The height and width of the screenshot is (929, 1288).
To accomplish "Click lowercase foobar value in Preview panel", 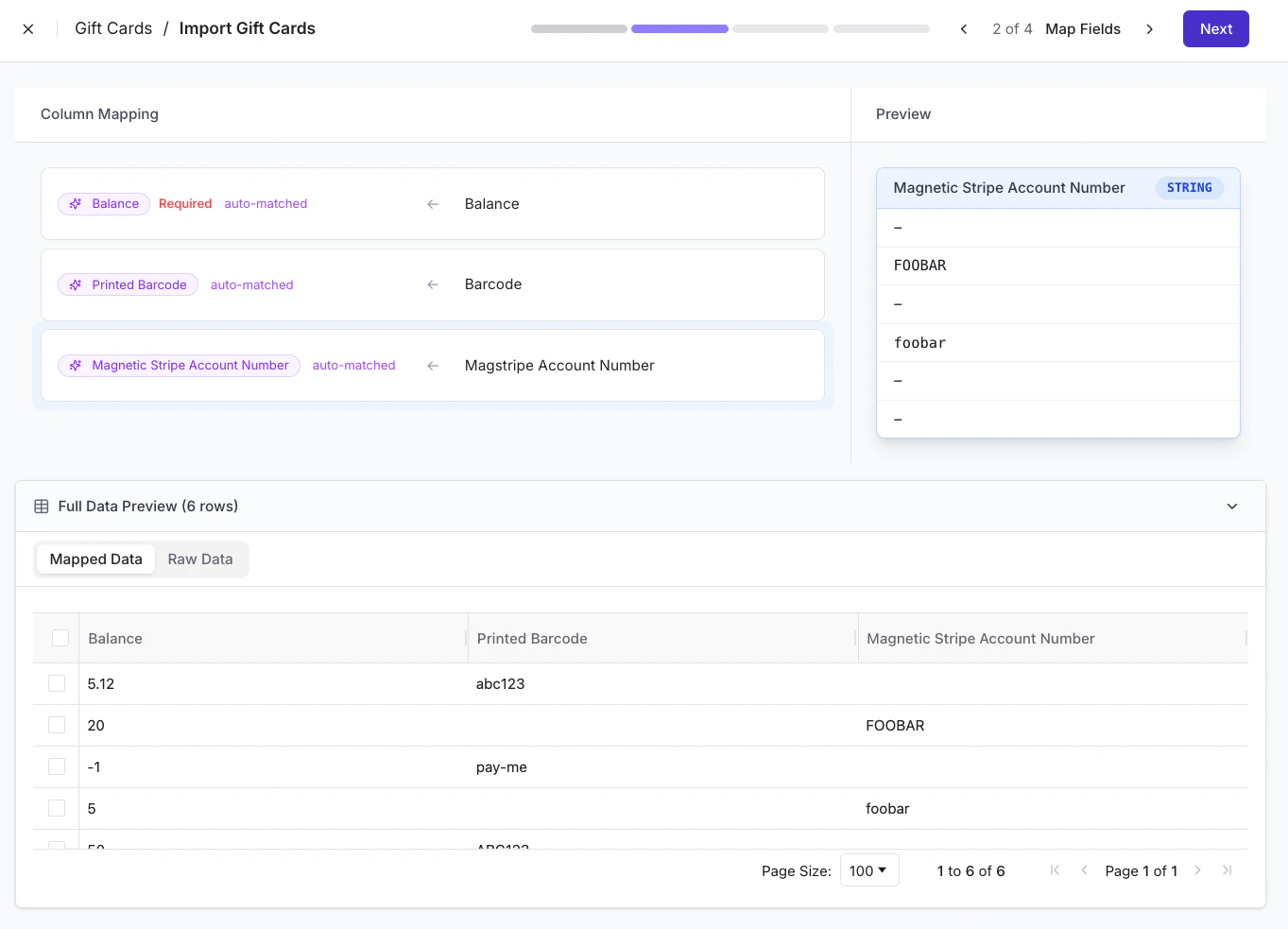I will pos(919,343).
